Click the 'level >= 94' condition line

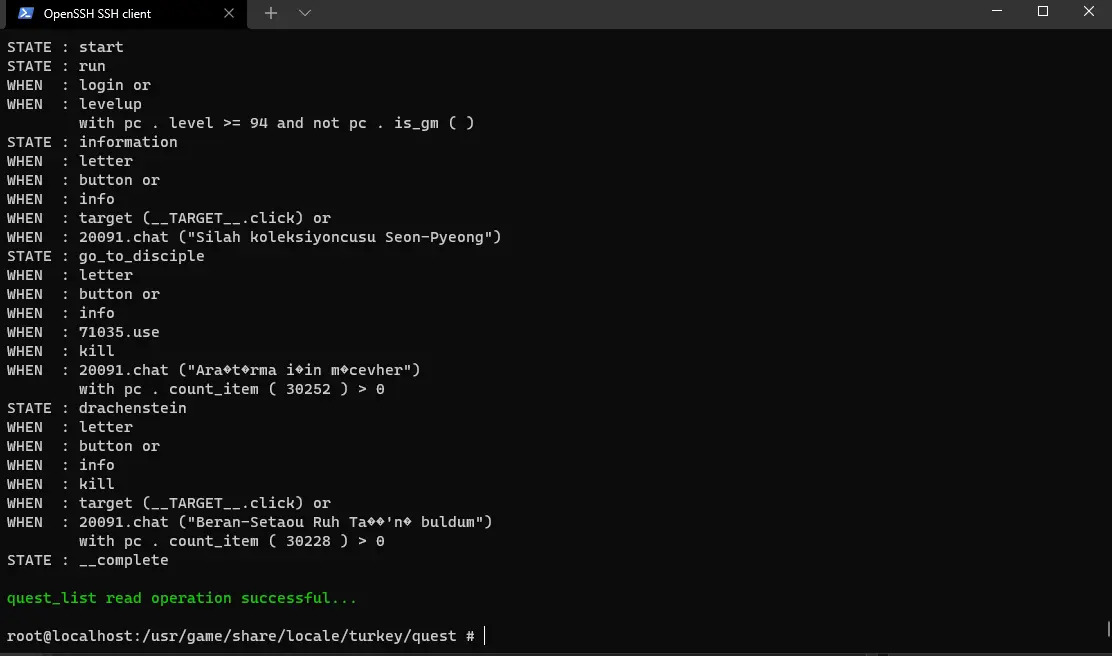coord(277,123)
